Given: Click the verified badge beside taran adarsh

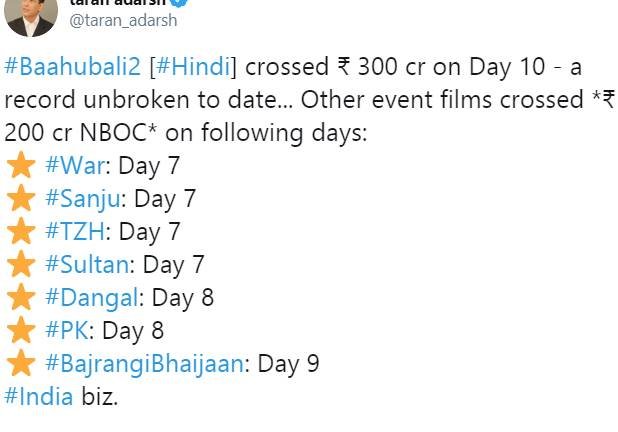Looking at the screenshot, I should (x=179, y=3).
